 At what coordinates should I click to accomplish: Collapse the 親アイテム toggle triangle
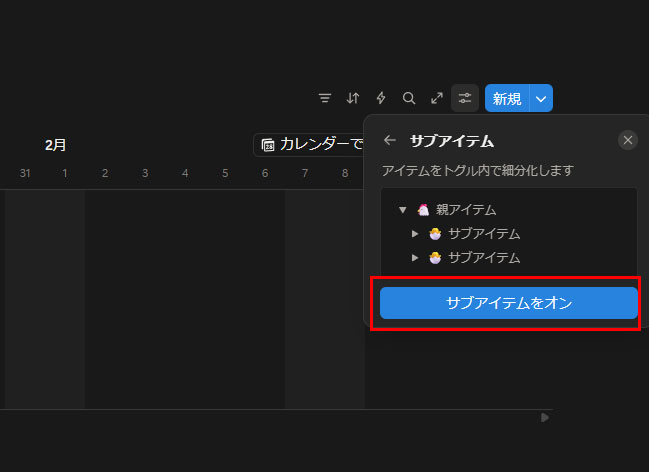click(x=402, y=210)
